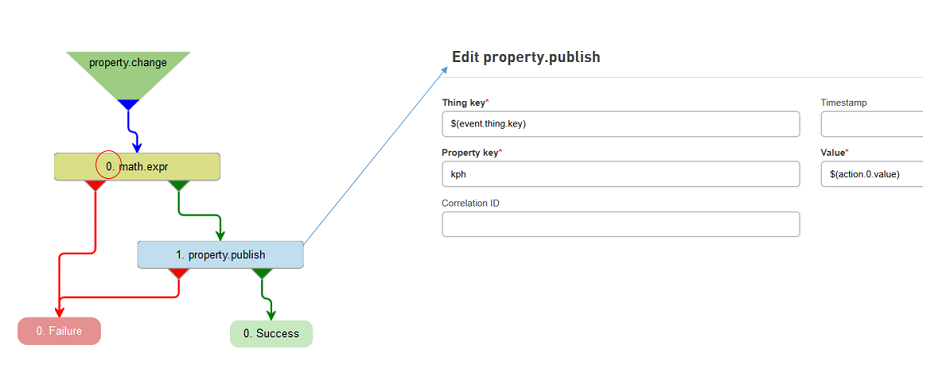The image size is (950, 365).
Task: Click green success connector on math.expr
Action: click(x=178, y=186)
